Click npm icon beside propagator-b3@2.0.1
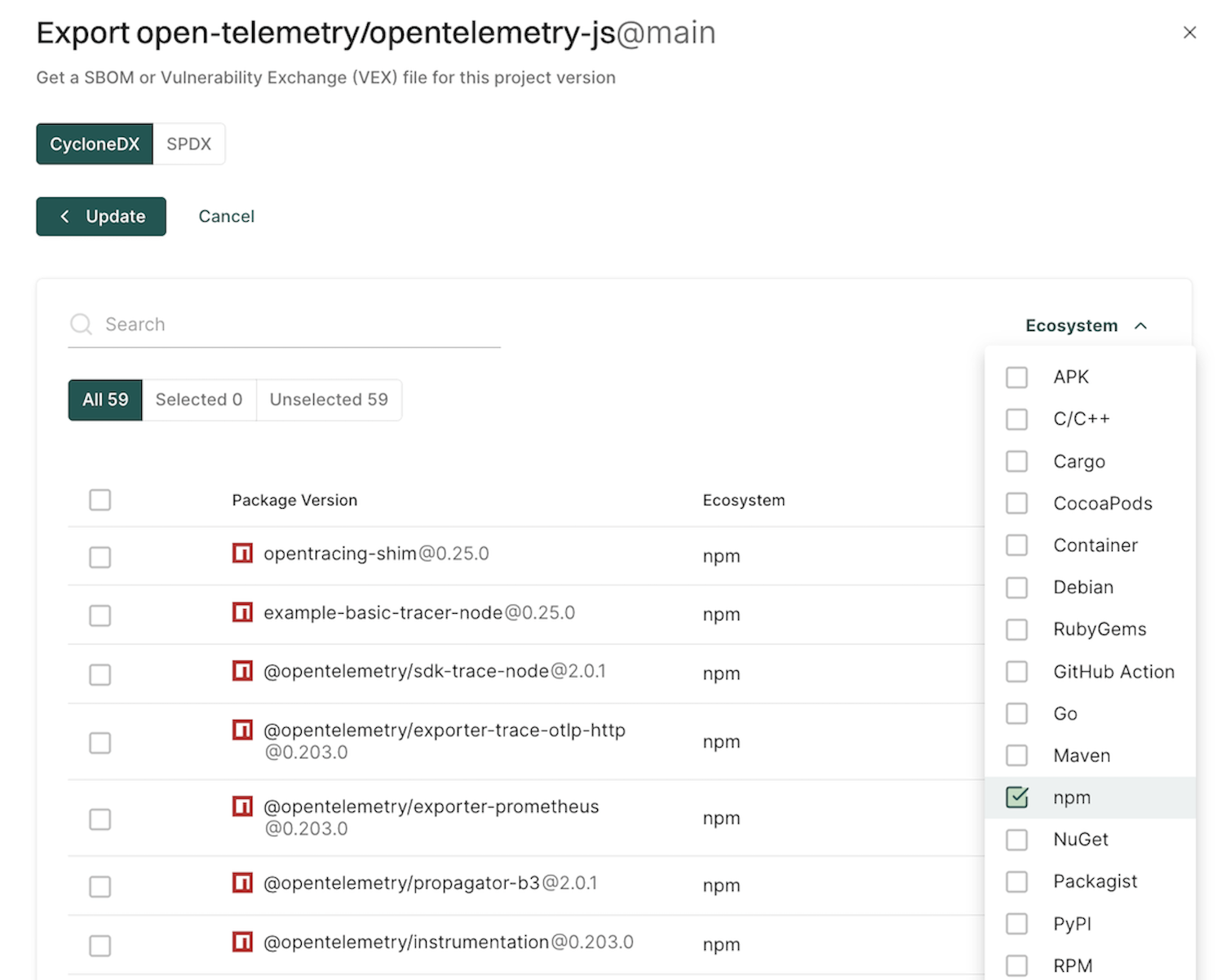Image resolution: width=1226 pixels, height=980 pixels. pos(242,883)
